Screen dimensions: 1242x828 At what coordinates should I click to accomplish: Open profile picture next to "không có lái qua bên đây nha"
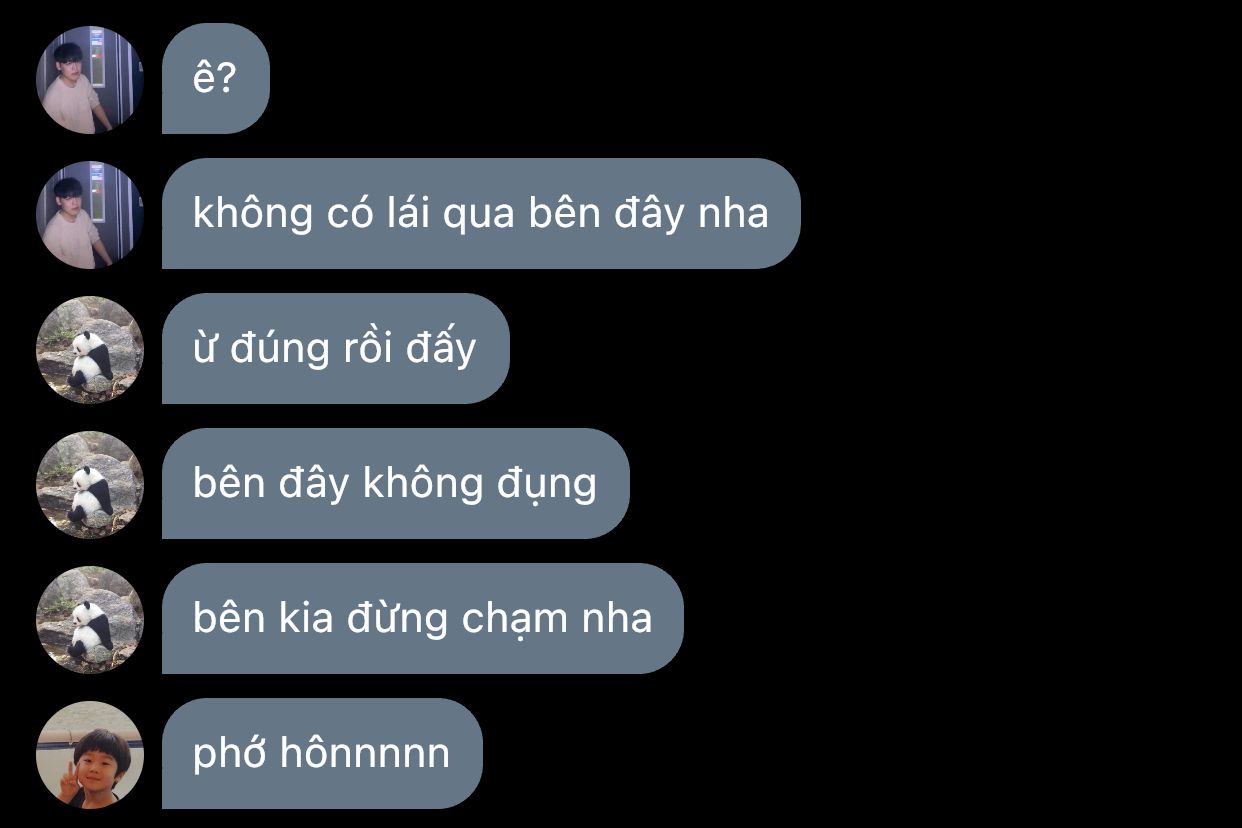click(x=90, y=215)
